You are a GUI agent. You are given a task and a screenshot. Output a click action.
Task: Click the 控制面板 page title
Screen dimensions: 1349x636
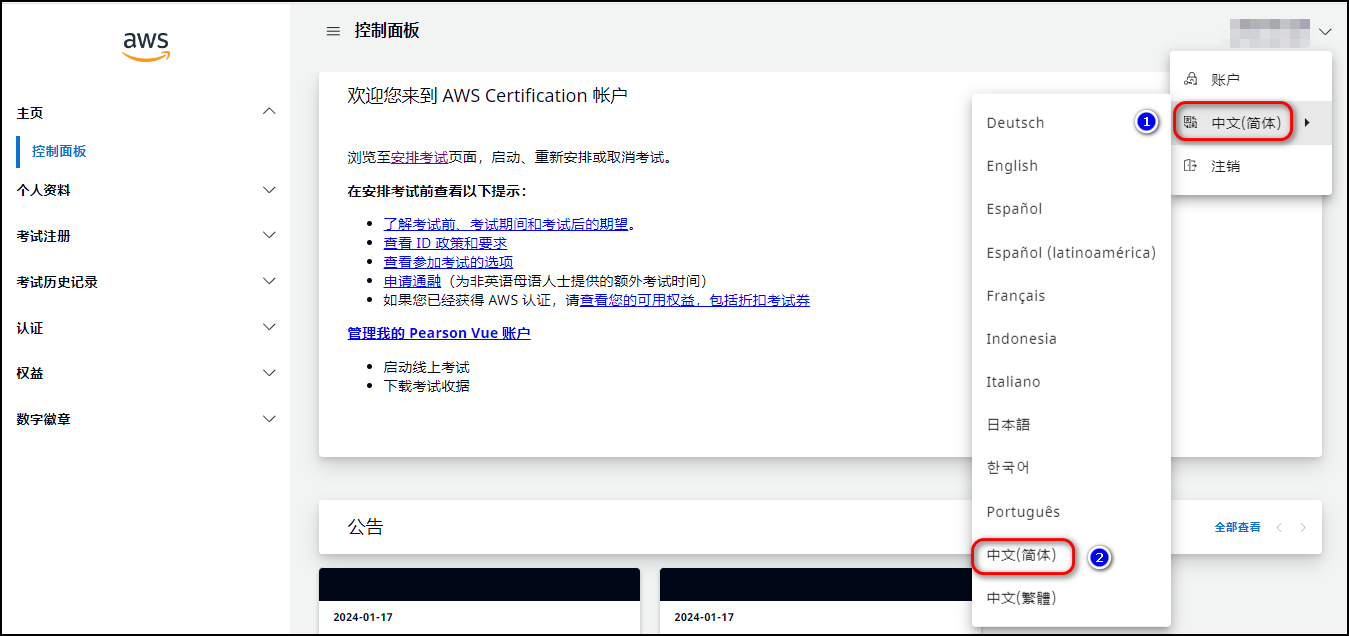coord(387,31)
